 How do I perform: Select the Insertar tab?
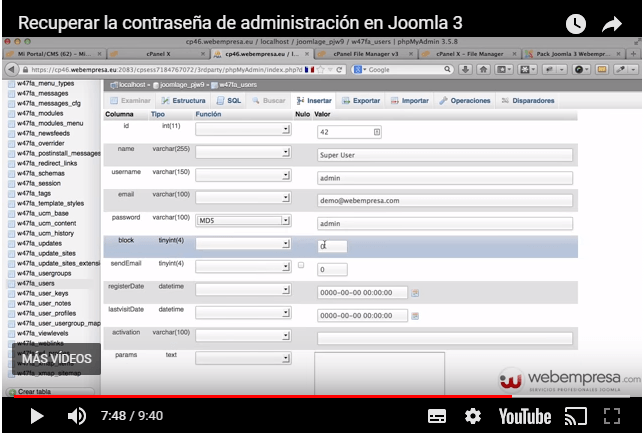tap(314, 101)
